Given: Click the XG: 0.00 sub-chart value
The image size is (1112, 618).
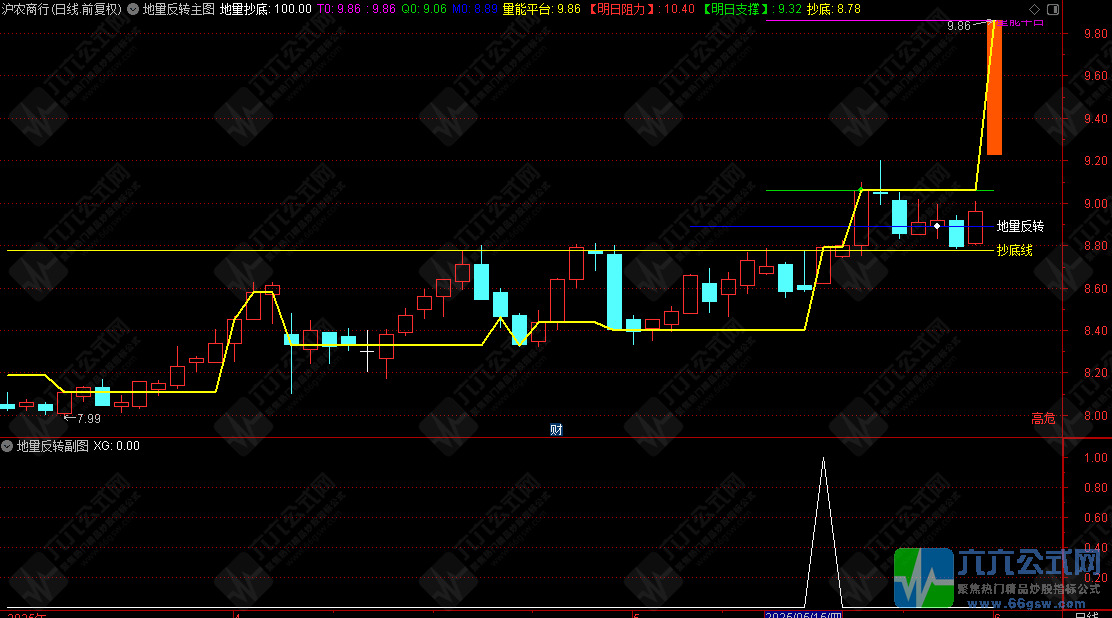Looking at the screenshot, I should pos(116,446).
